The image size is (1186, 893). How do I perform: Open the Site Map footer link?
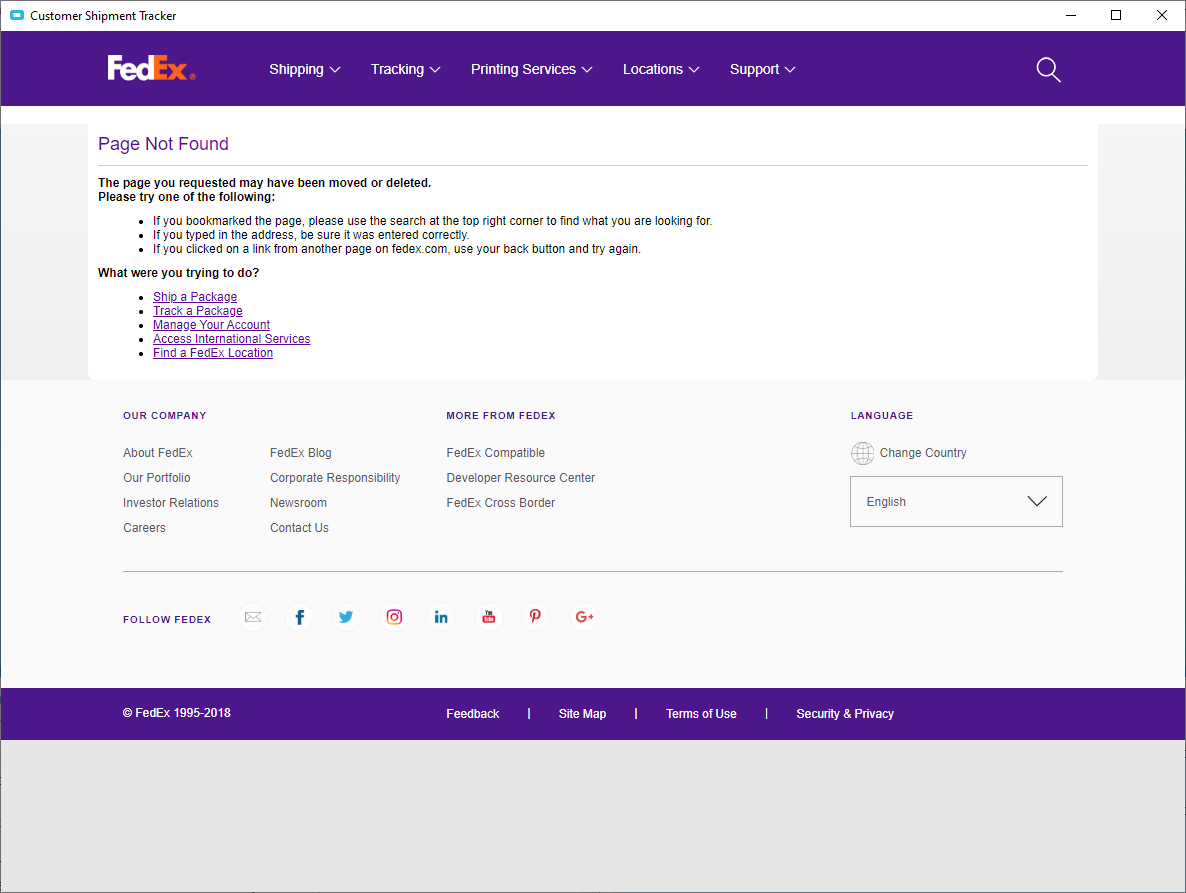point(582,714)
